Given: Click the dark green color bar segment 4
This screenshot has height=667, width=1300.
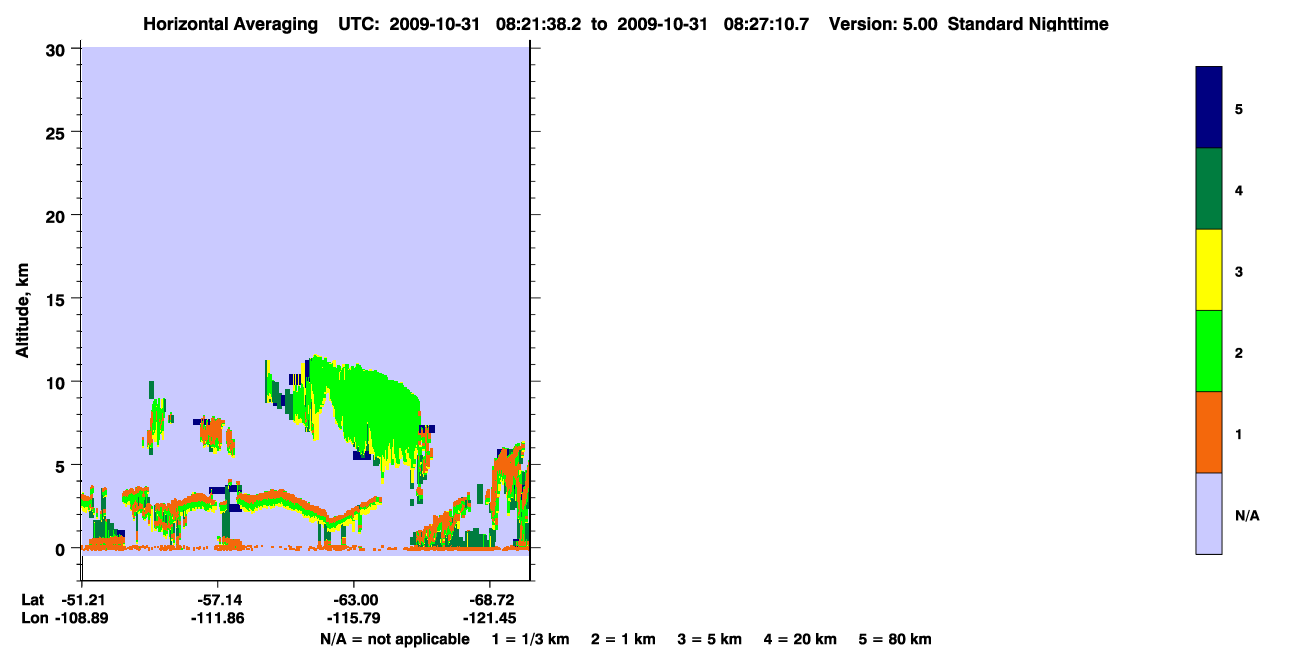Looking at the screenshot, I should 1209,189.
